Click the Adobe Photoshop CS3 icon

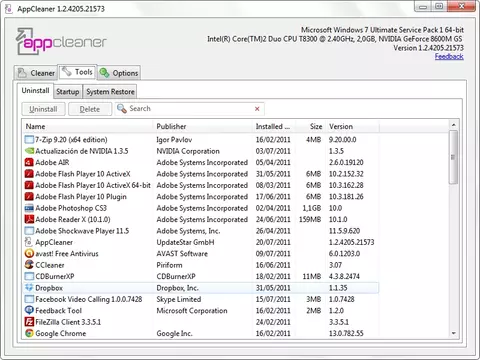(29, 208)
